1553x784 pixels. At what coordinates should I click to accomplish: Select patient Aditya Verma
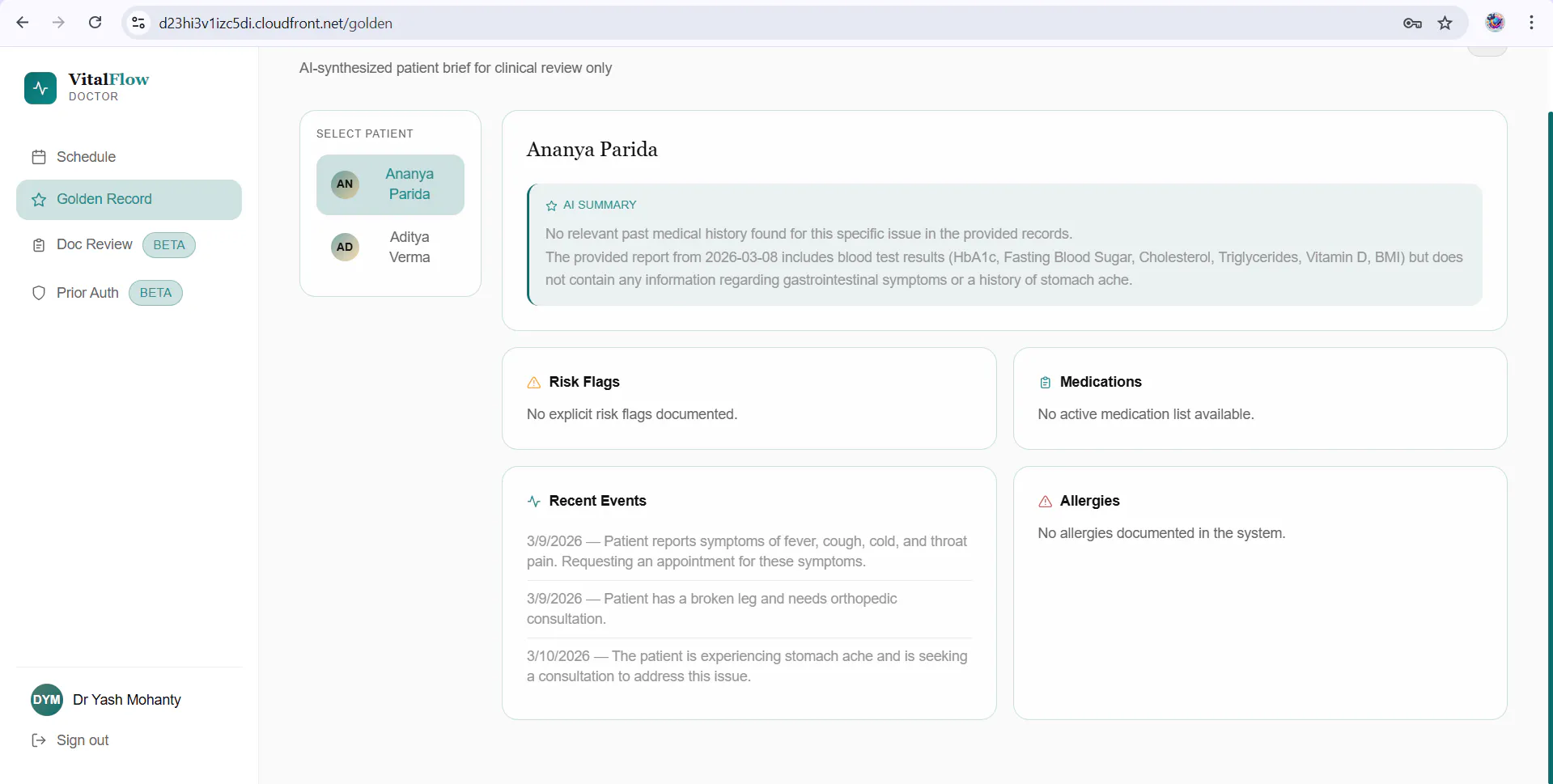390,248
